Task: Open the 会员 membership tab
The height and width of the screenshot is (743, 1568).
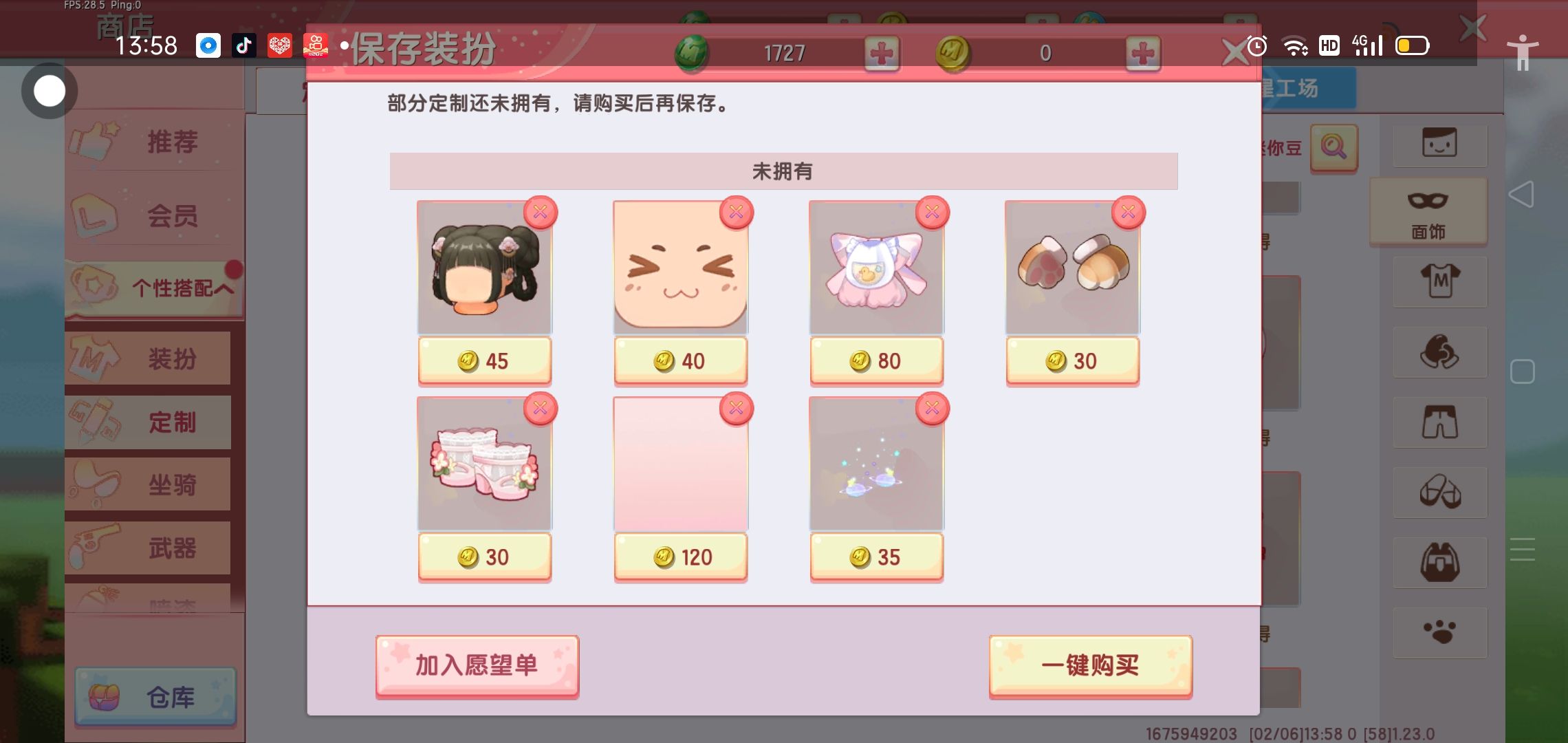Action: (x=155, y=215)
